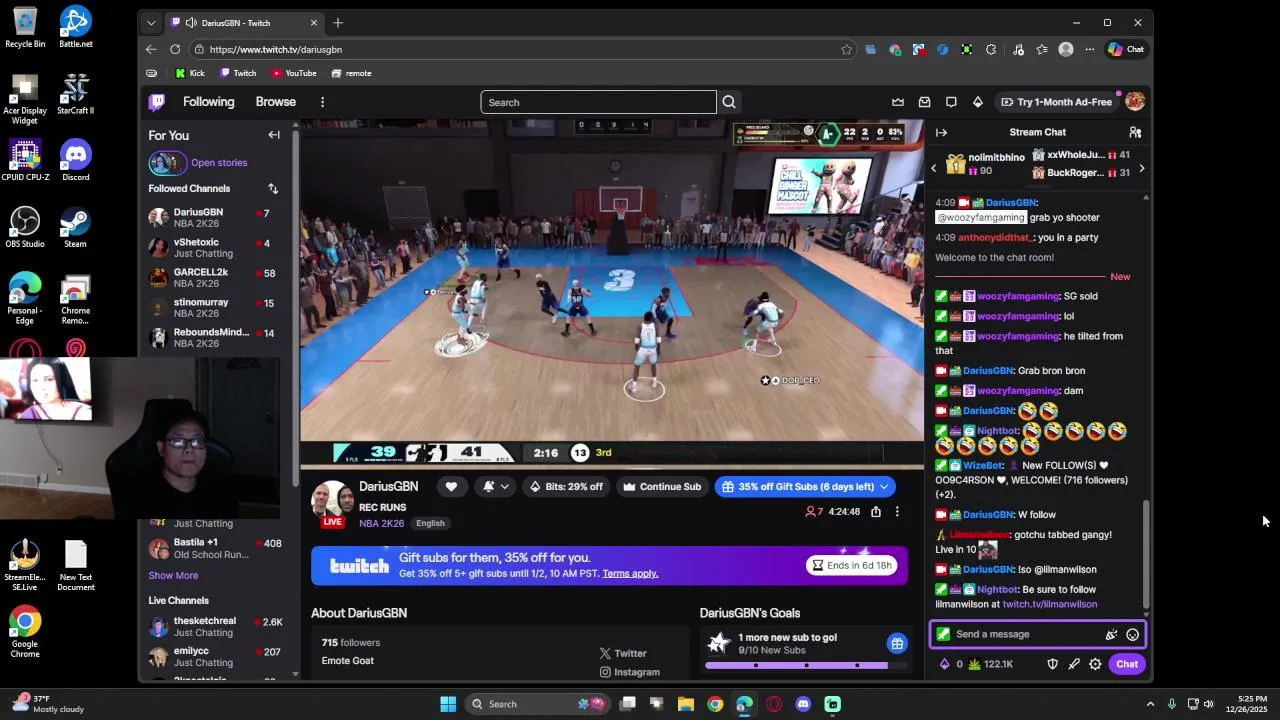Open user avatar menu in Twitch header

[1135, 102]
